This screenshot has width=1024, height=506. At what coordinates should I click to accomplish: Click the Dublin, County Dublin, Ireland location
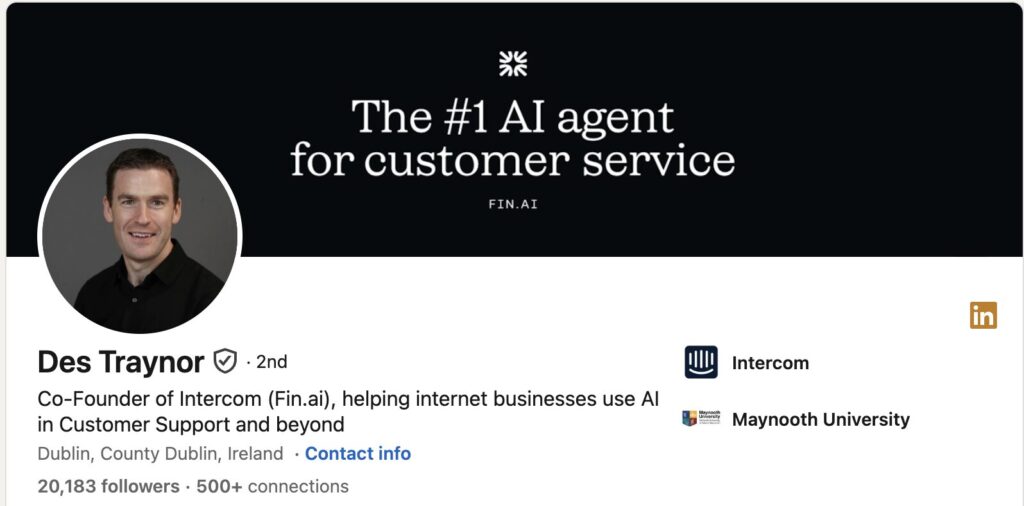point(160,453)
